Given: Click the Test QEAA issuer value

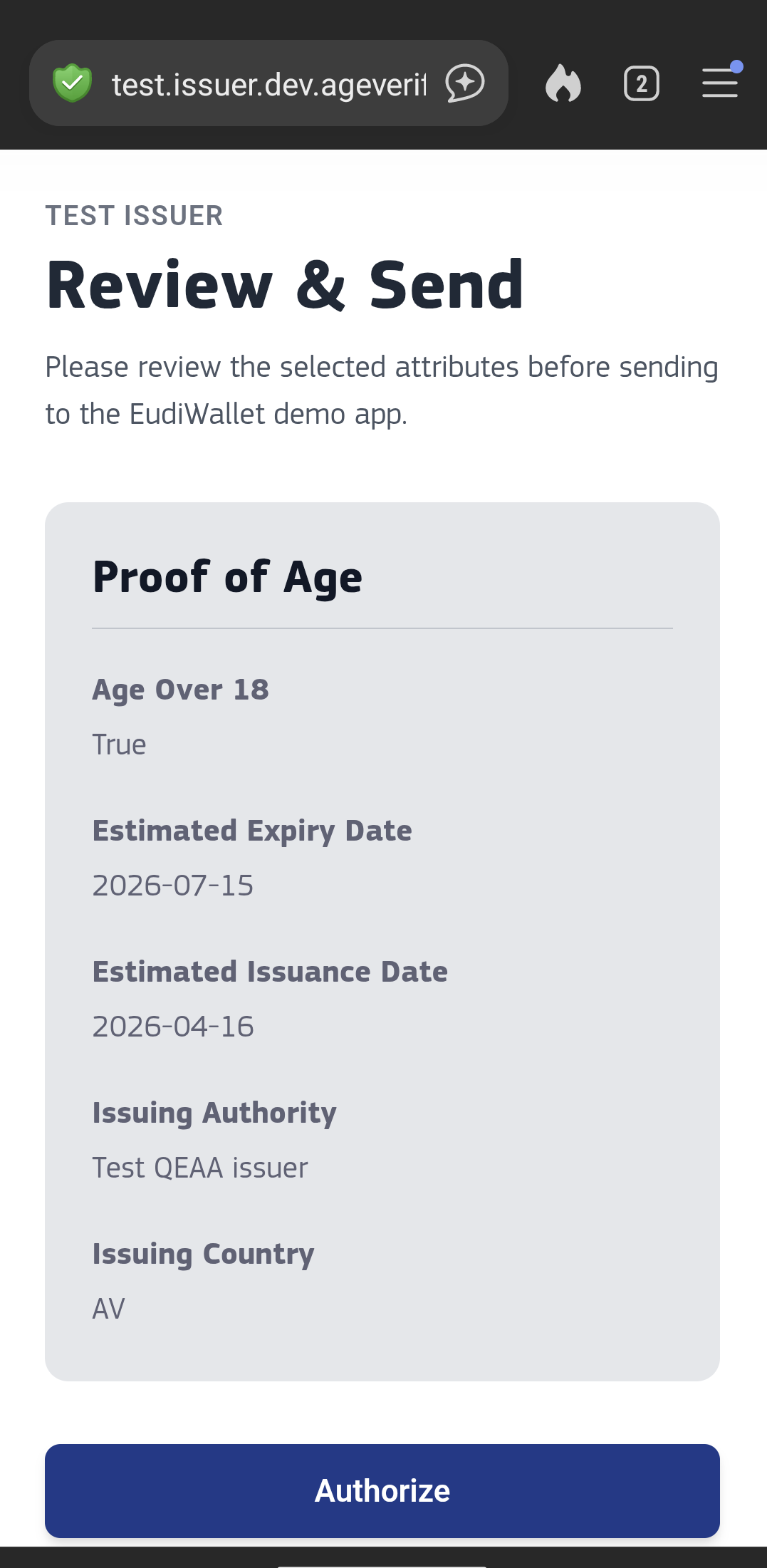Looking at the screenshot, I should coord(200,1168).
